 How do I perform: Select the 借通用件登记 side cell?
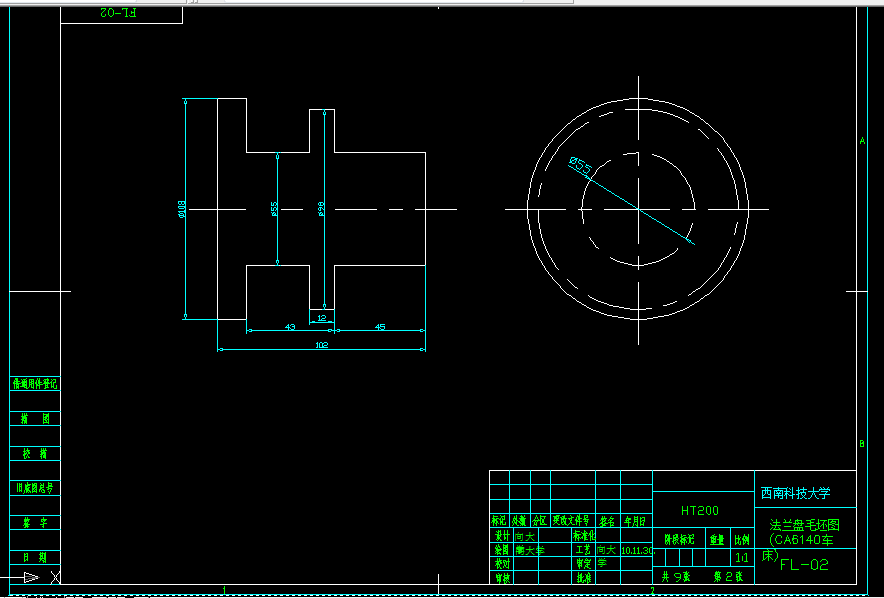coord(35,384)
